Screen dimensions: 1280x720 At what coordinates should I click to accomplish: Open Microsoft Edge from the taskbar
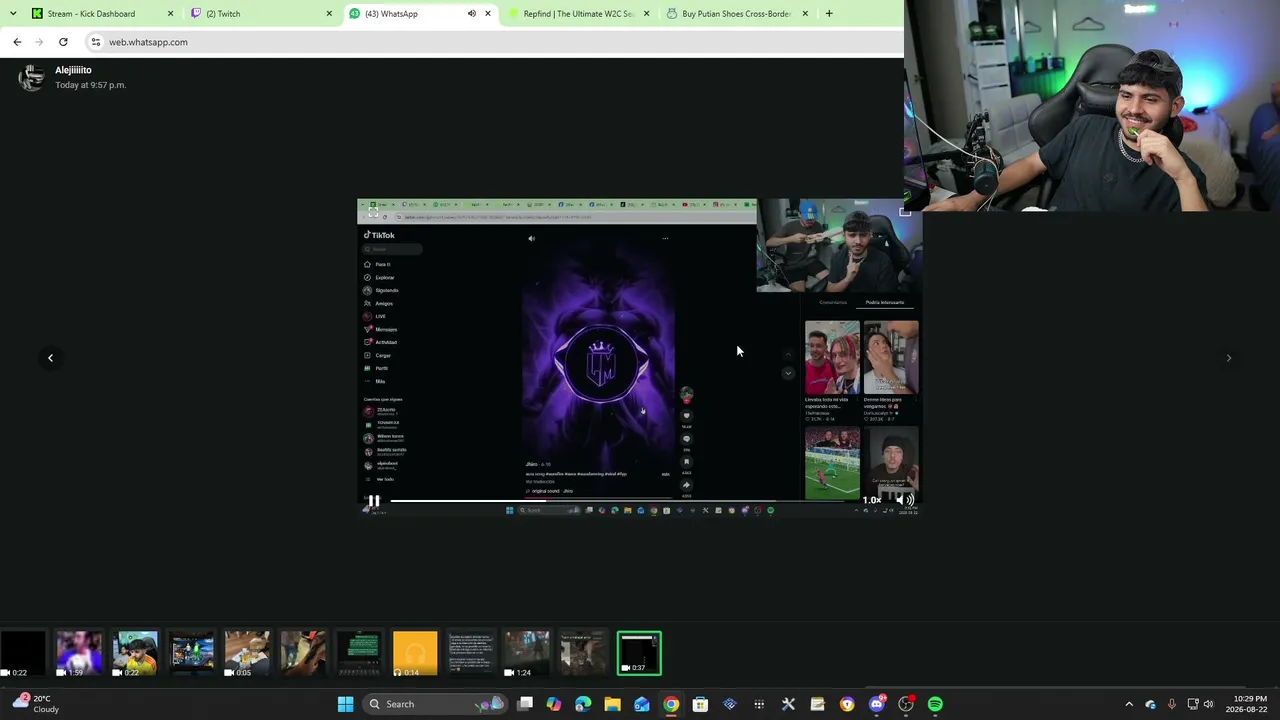click(583, 704)
